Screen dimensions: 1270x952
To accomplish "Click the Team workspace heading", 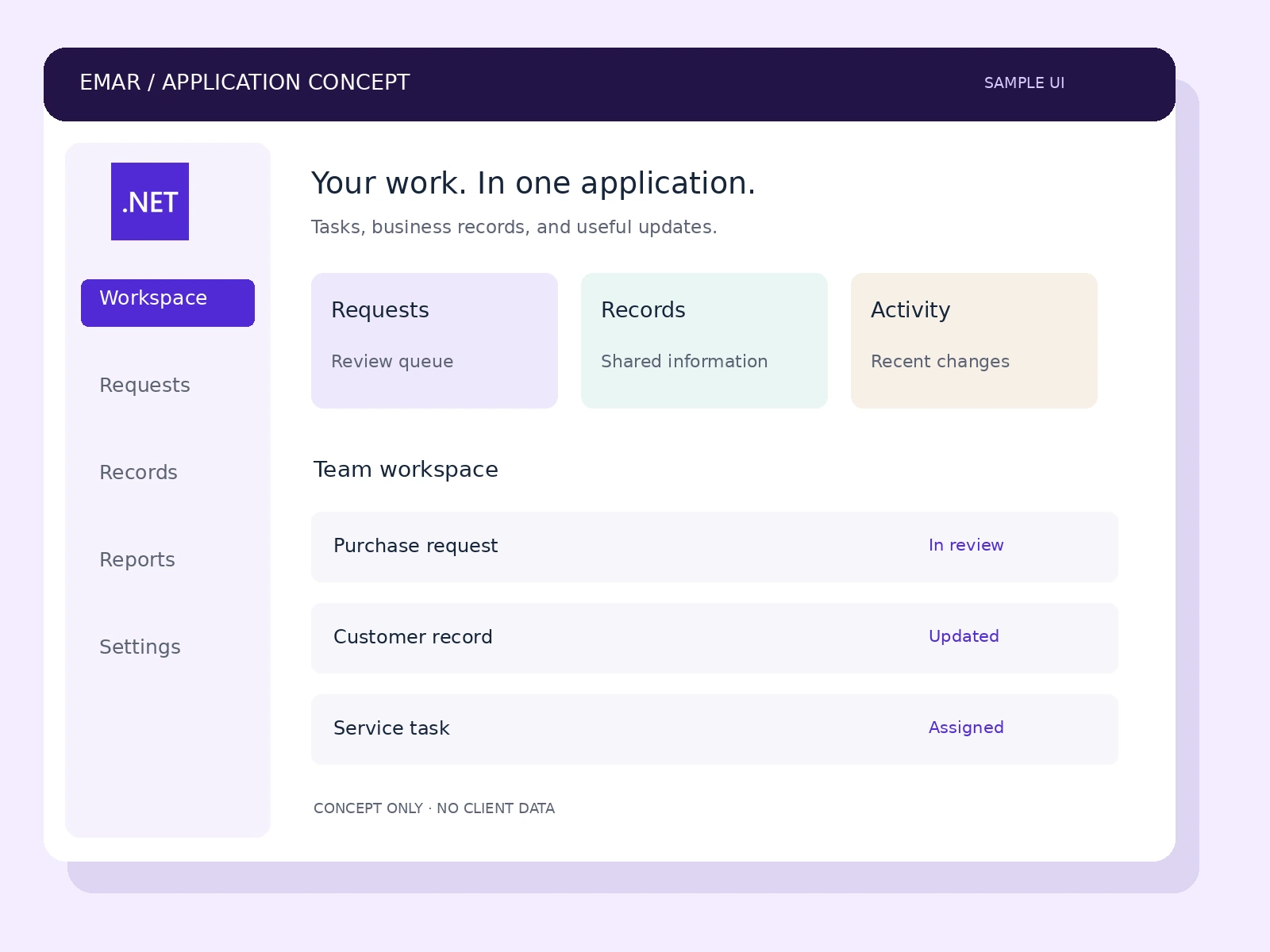I will [406, 470].
